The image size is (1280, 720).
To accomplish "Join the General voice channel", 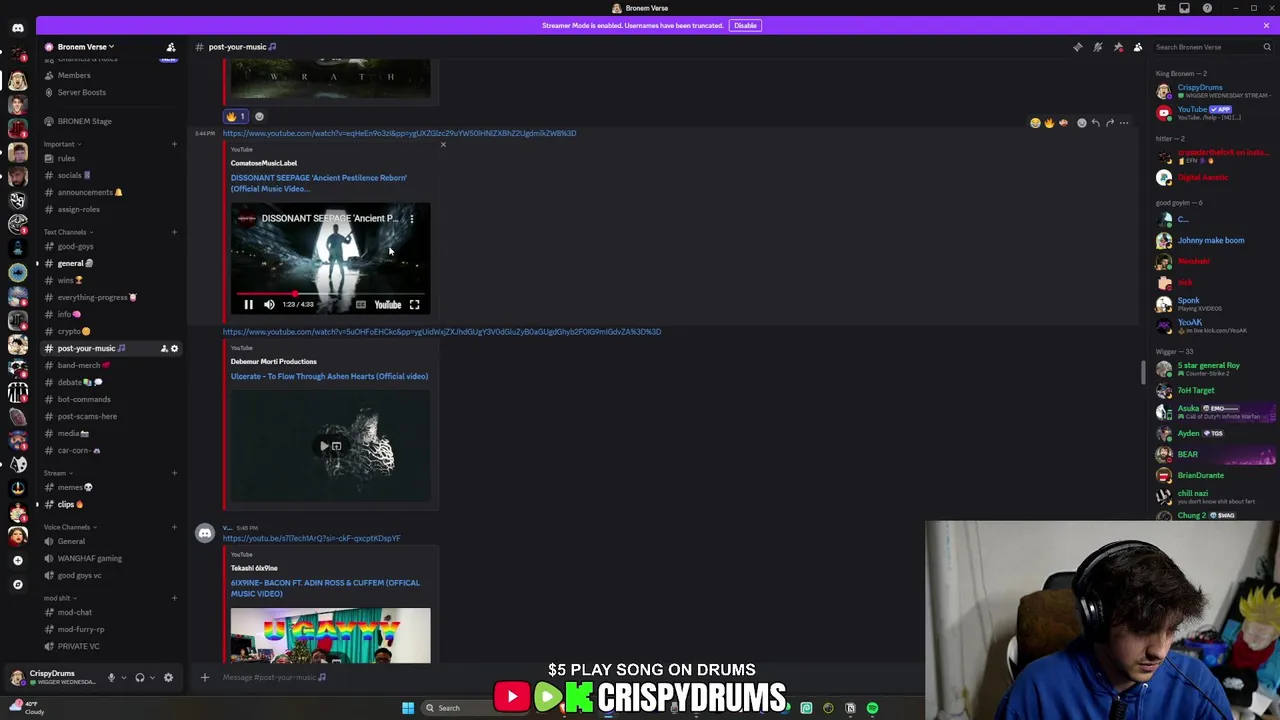I will tap(110, 541).
